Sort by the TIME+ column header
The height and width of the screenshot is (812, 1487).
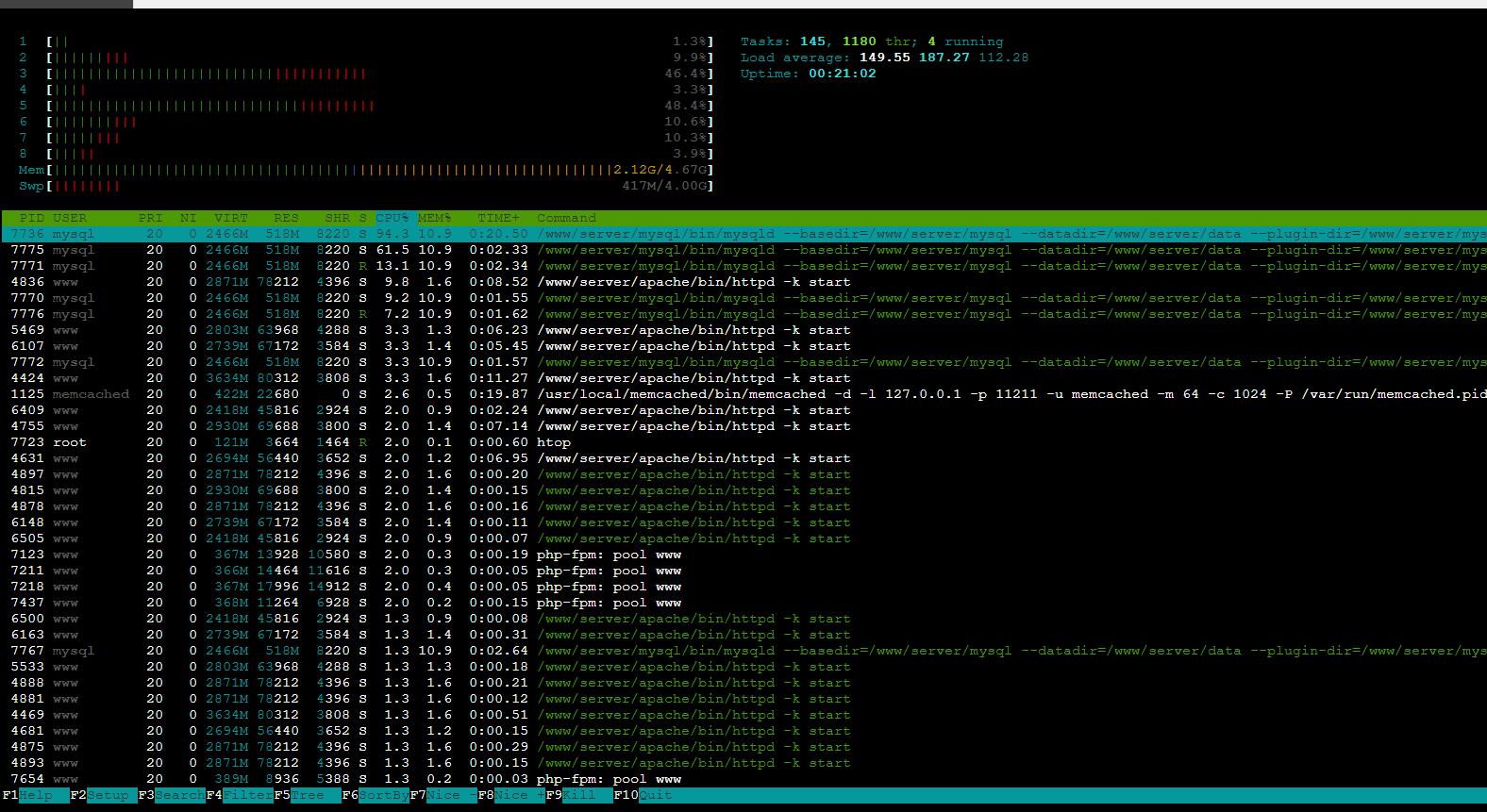498,218
